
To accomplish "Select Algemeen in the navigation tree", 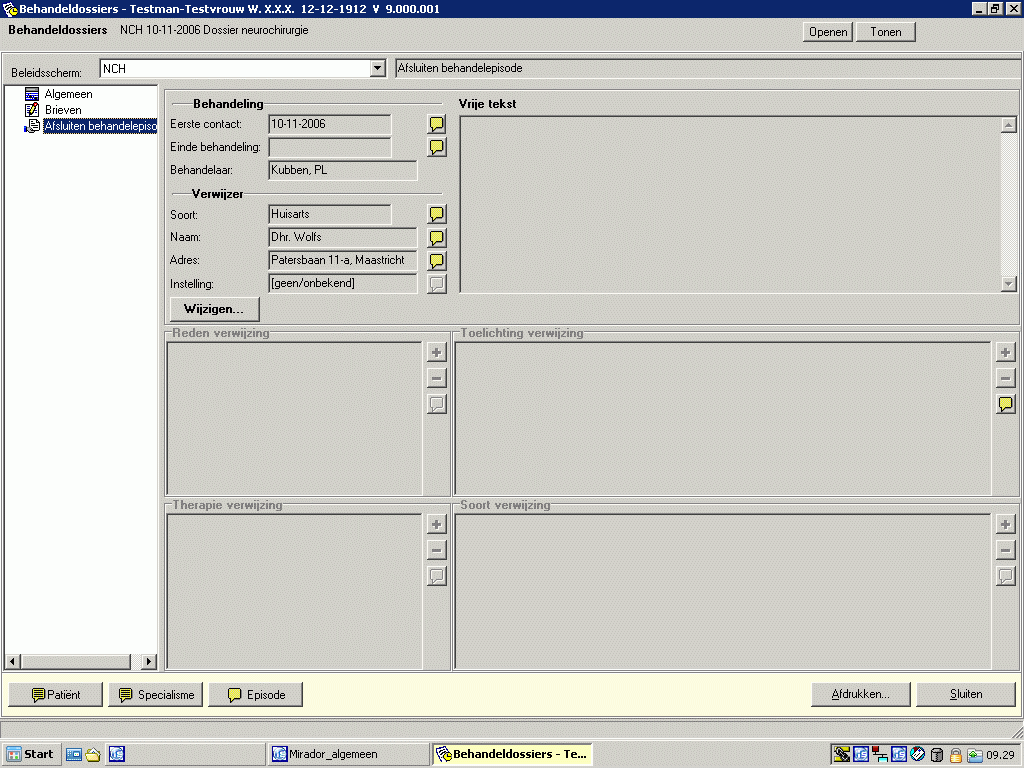I will point(68,94).
